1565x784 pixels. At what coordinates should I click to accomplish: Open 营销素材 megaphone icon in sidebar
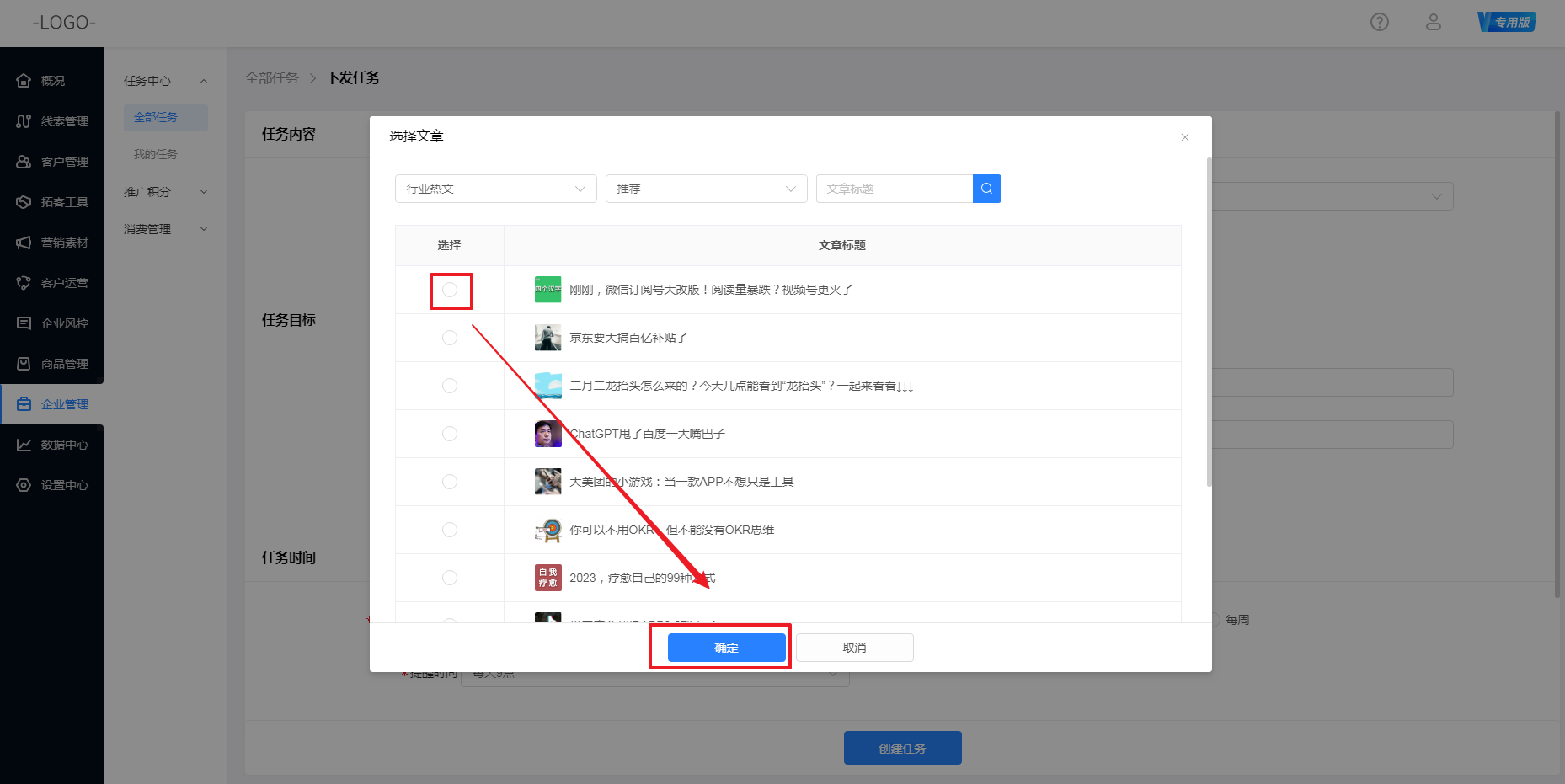[x=24, y=243]
